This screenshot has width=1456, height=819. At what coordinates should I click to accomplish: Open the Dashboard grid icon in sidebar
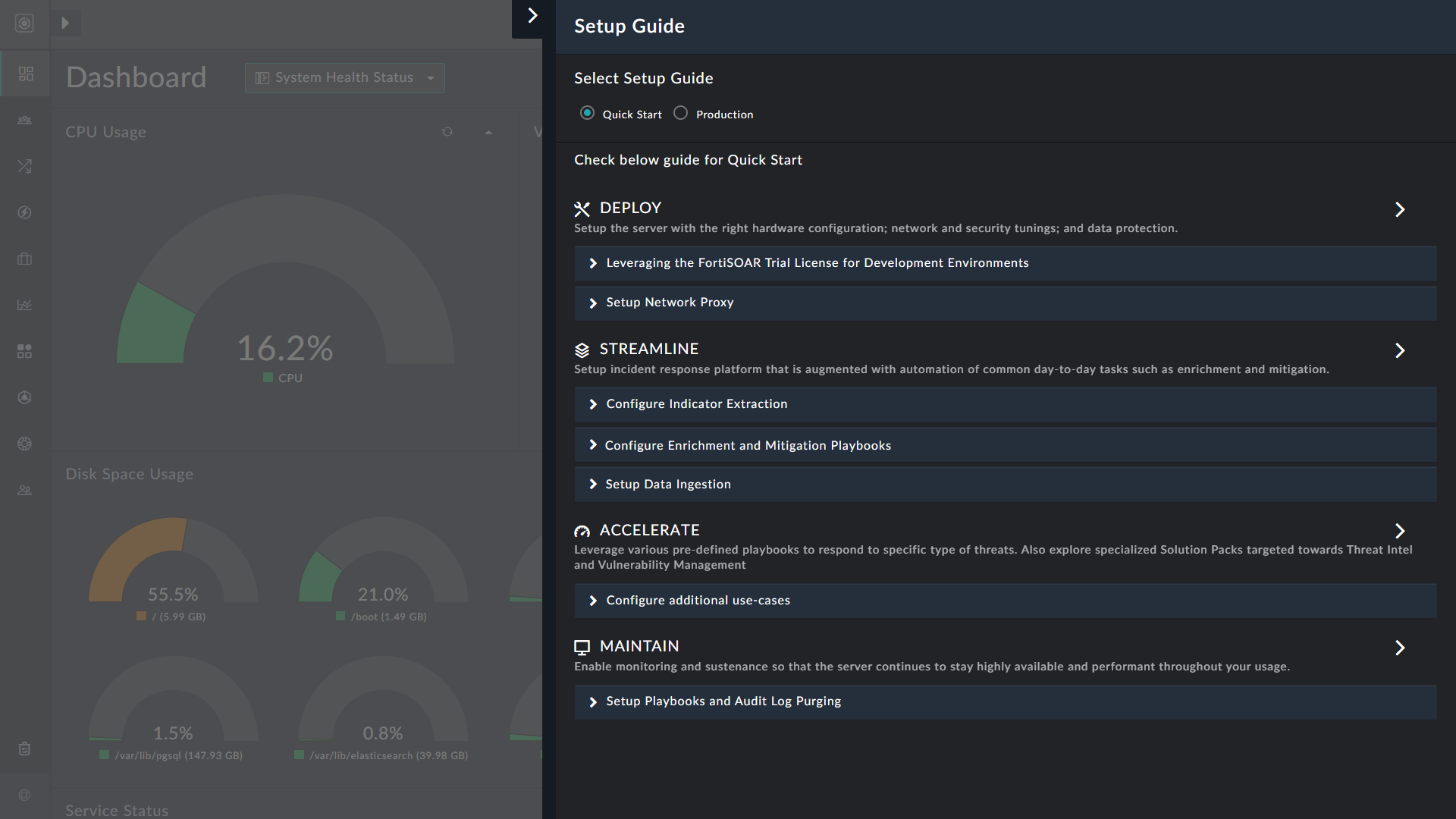click(x=25, y=74)
